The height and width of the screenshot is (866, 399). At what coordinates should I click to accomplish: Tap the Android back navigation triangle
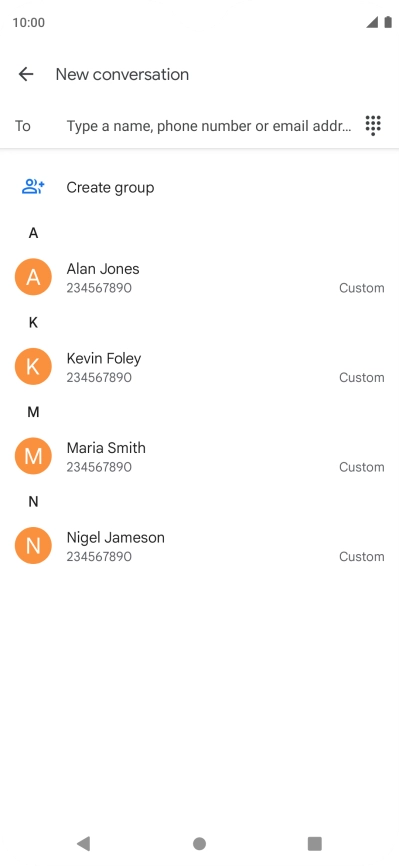point(83,843)
